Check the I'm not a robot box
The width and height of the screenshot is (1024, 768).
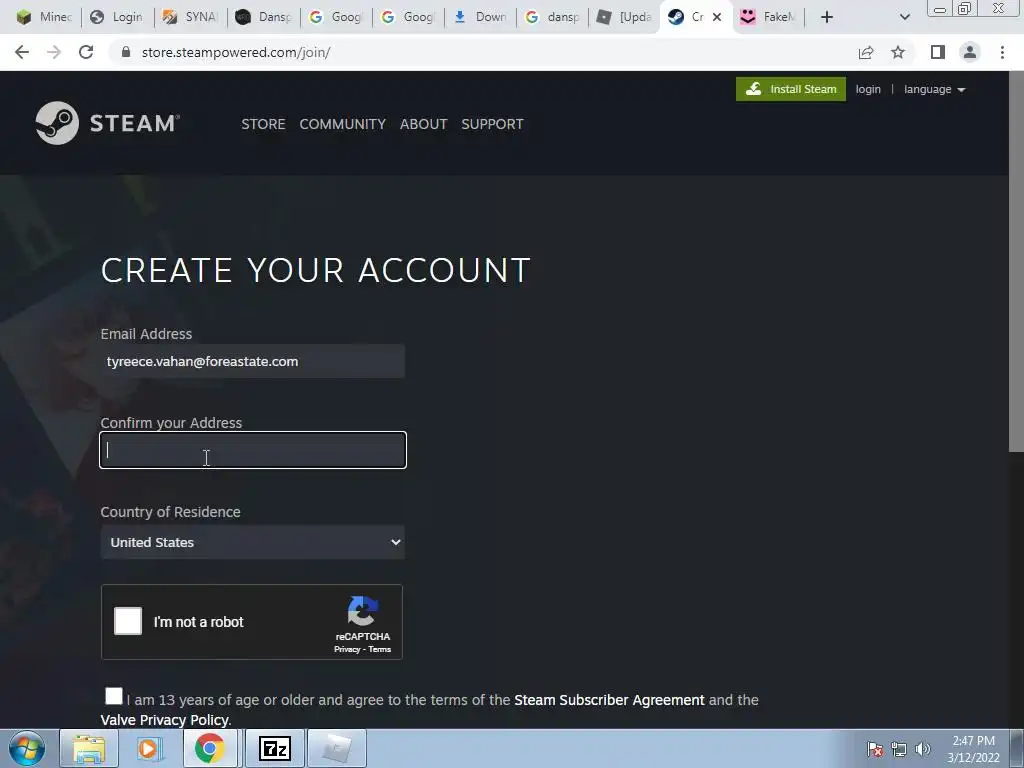pyautogui.click(x=128, y=621)
